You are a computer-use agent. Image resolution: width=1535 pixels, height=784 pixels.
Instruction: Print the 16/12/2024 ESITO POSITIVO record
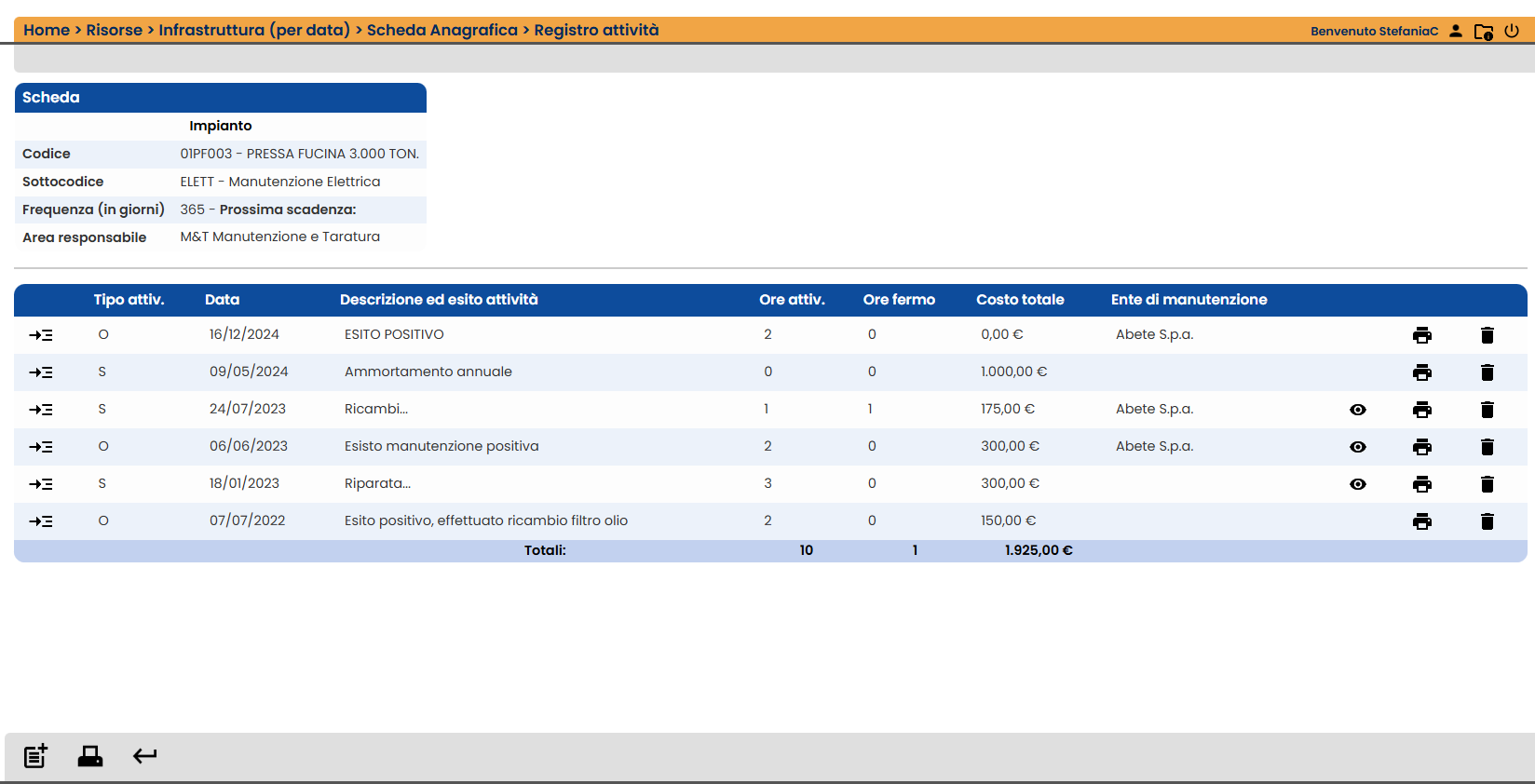(x=1421, y=335)
